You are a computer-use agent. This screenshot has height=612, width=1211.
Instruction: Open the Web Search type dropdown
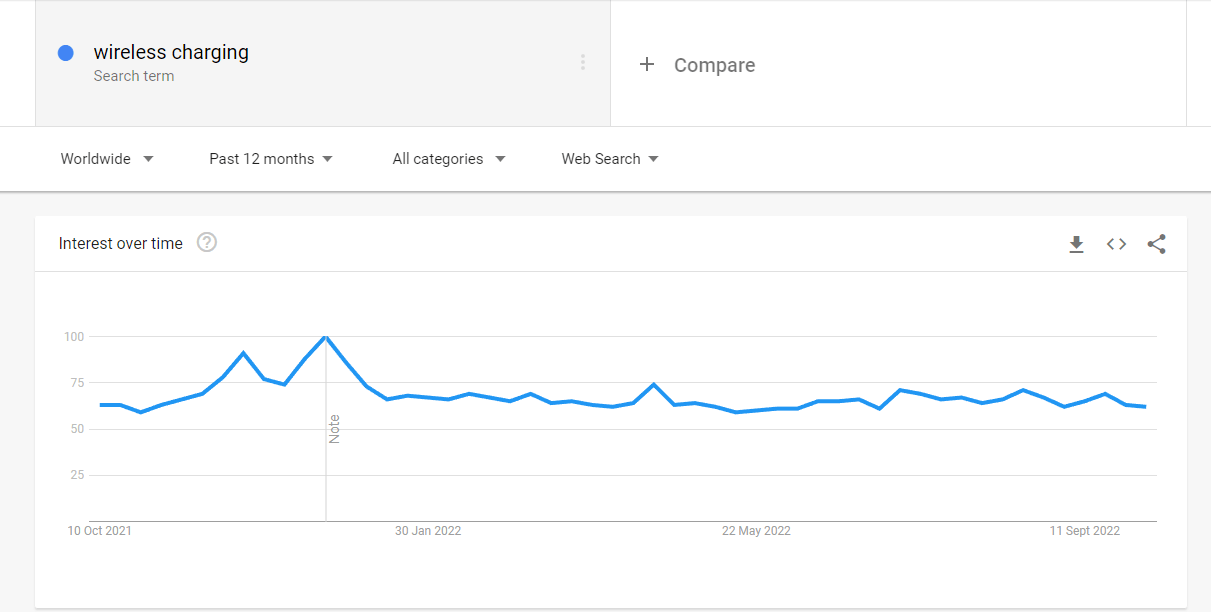coord(610,159)
